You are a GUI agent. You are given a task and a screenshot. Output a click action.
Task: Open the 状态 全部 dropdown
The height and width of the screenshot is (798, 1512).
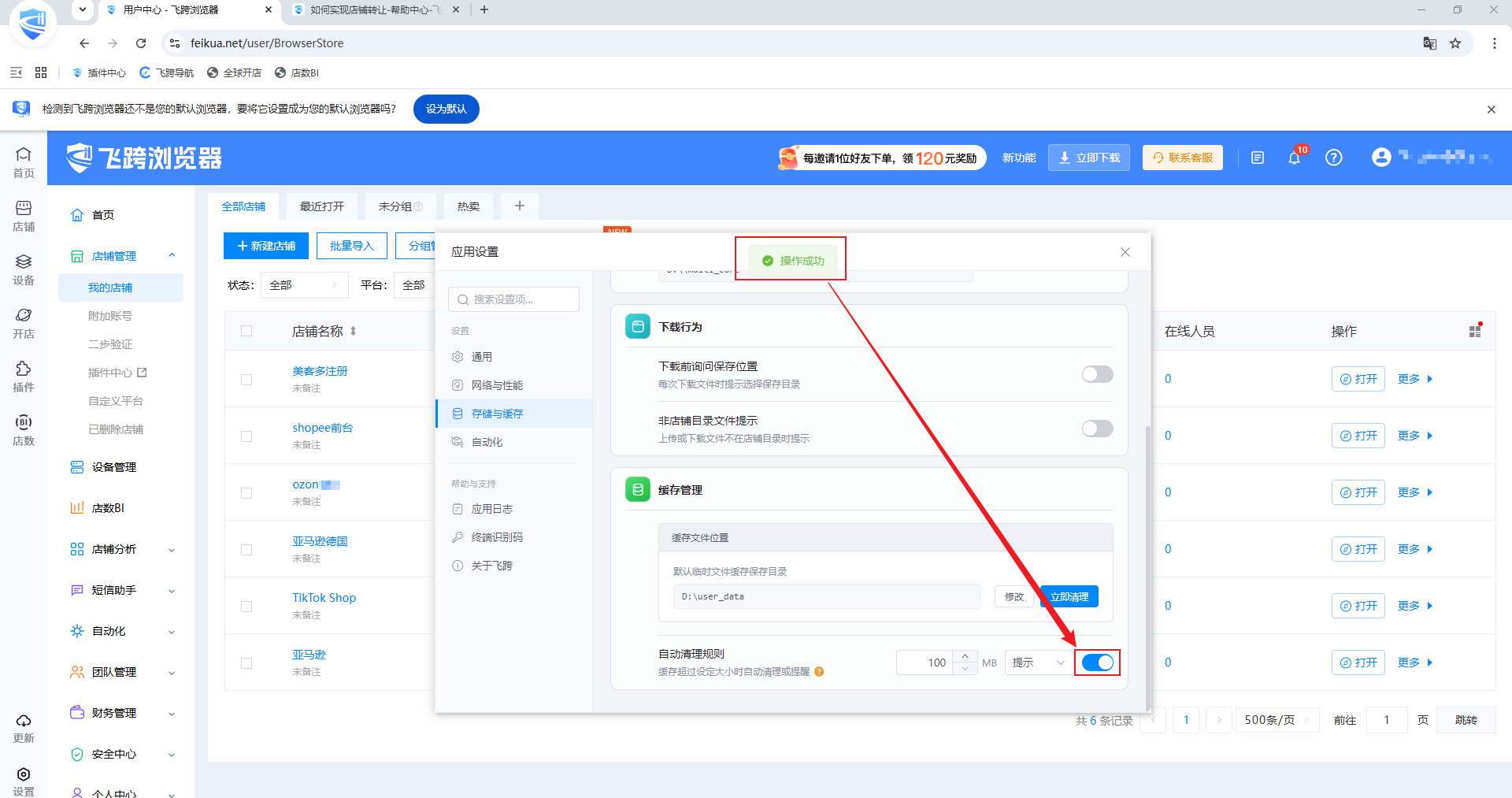[305, 285]
